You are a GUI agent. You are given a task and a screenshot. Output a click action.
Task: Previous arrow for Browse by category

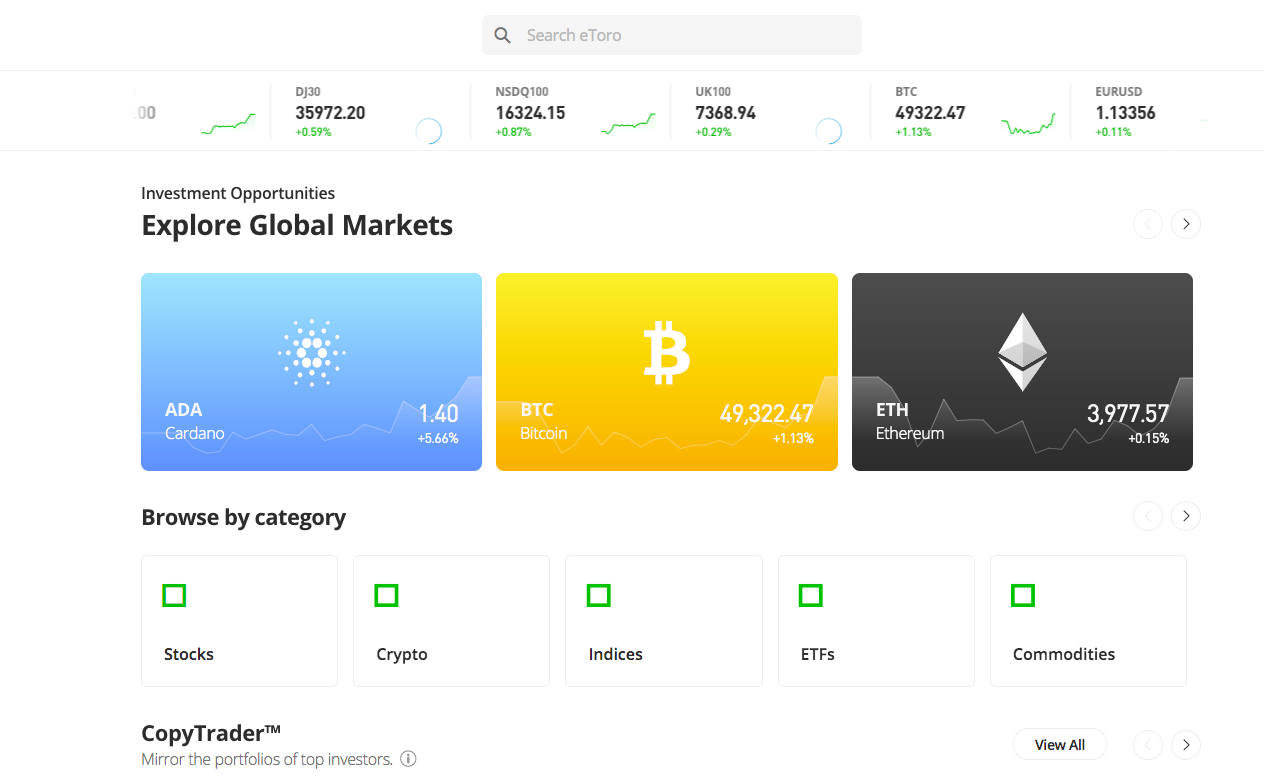(1148, 516)
